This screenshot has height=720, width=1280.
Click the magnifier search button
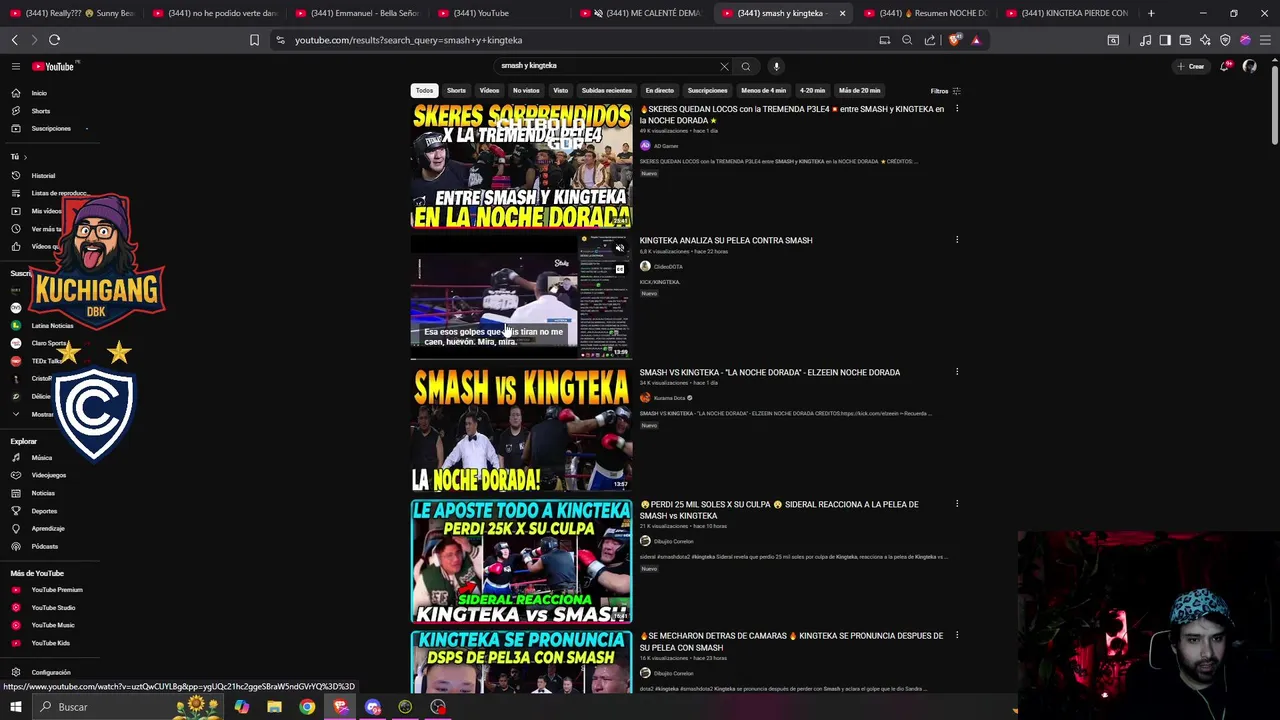pyautogui.click(x=746, y=66)
